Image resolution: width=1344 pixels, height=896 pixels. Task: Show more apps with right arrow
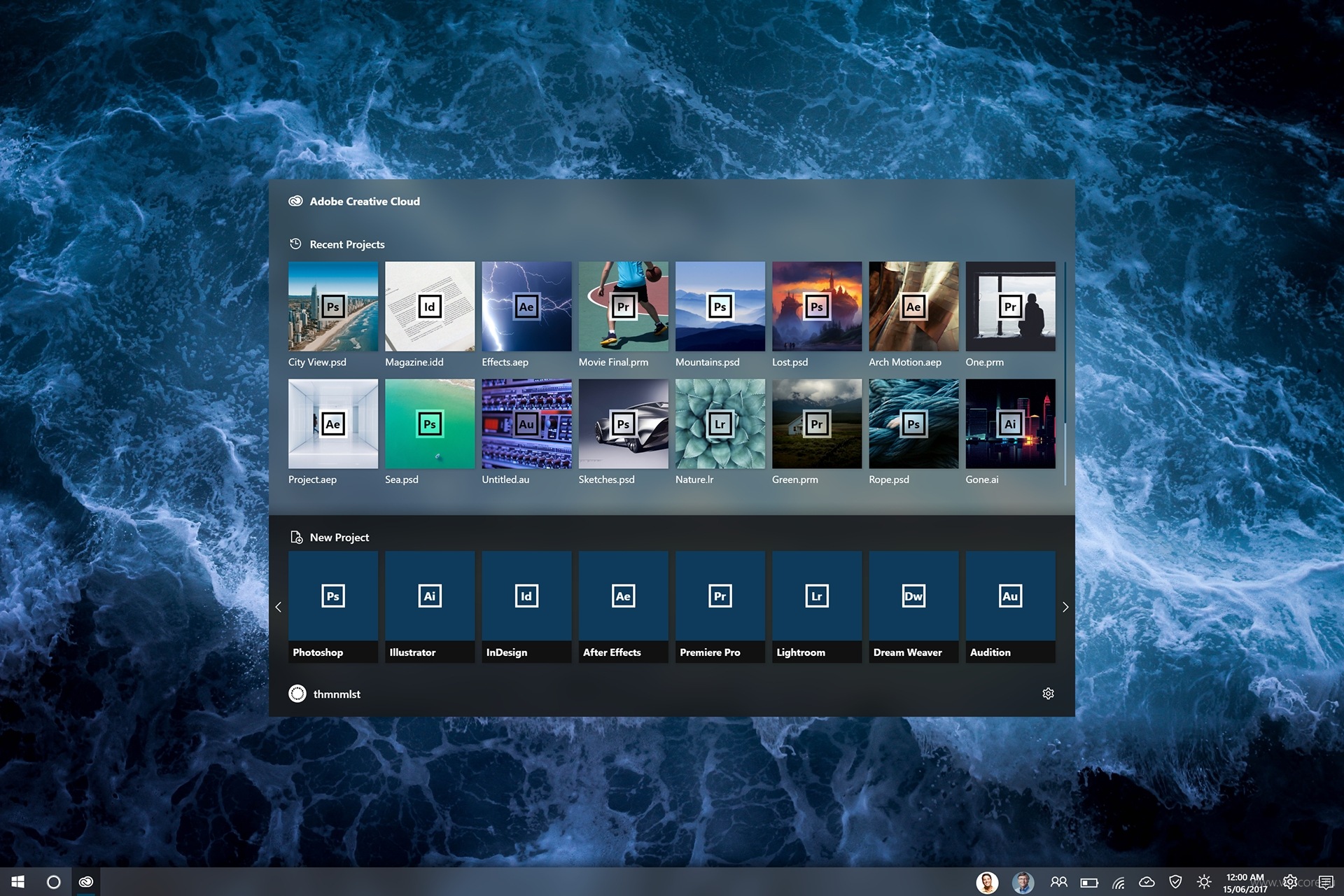(x=1065, y=607)
